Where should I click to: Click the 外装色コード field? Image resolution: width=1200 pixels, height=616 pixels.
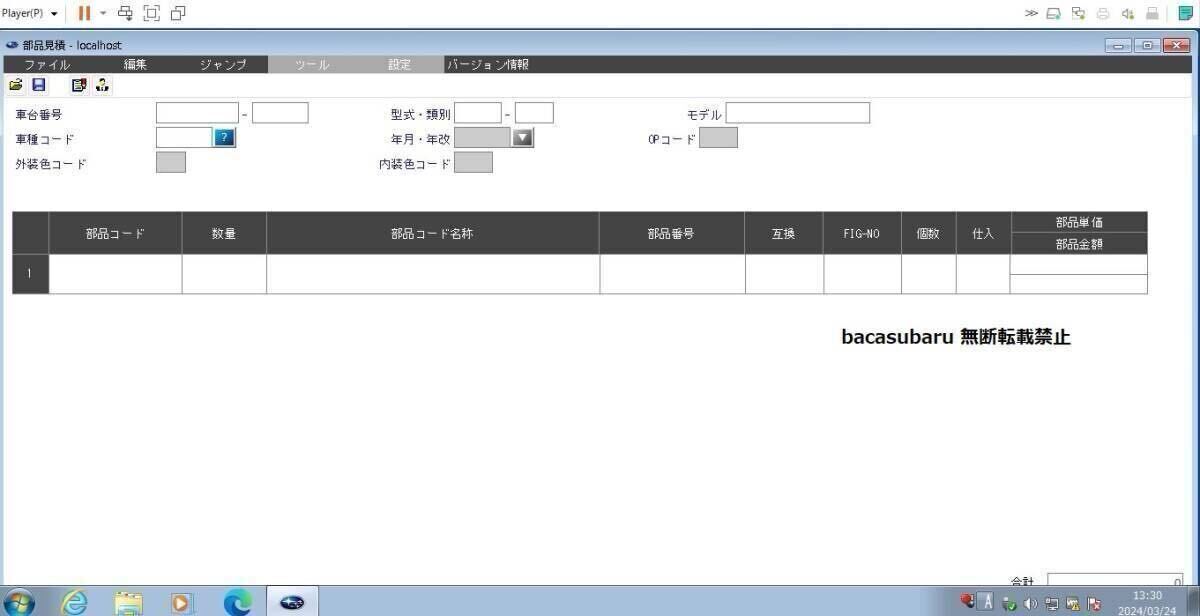[x=171, y=162]
